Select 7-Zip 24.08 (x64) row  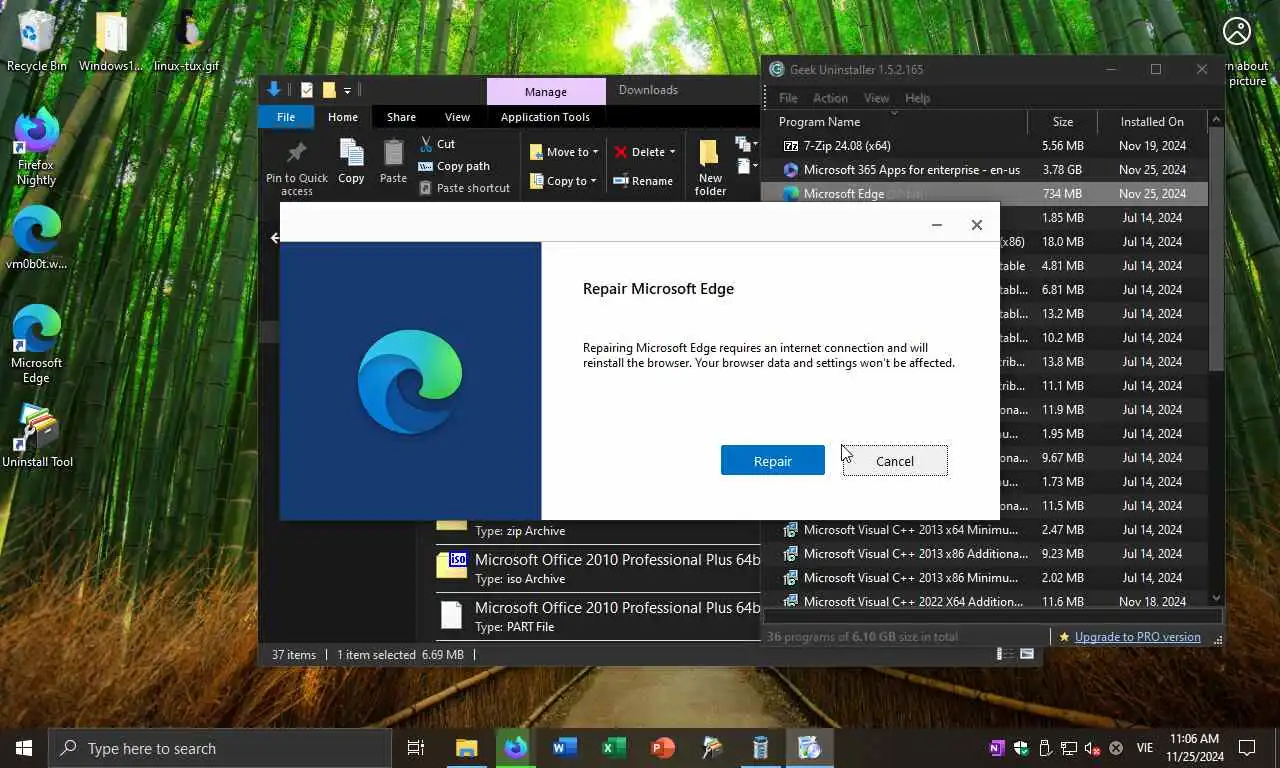pyautogui.click(x=984, y=146)
